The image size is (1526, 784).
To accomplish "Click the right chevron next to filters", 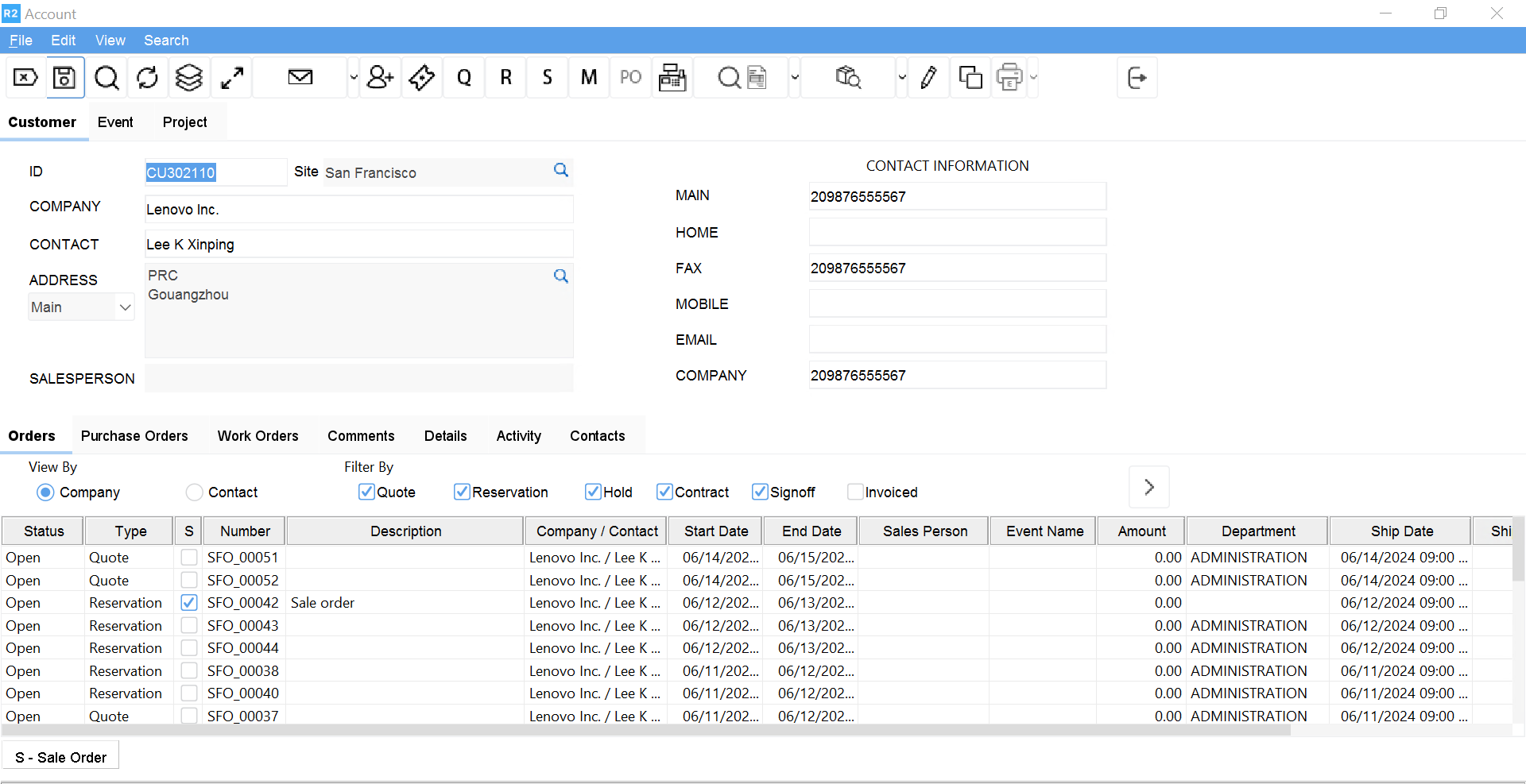I will click(x=1148, y=487).
